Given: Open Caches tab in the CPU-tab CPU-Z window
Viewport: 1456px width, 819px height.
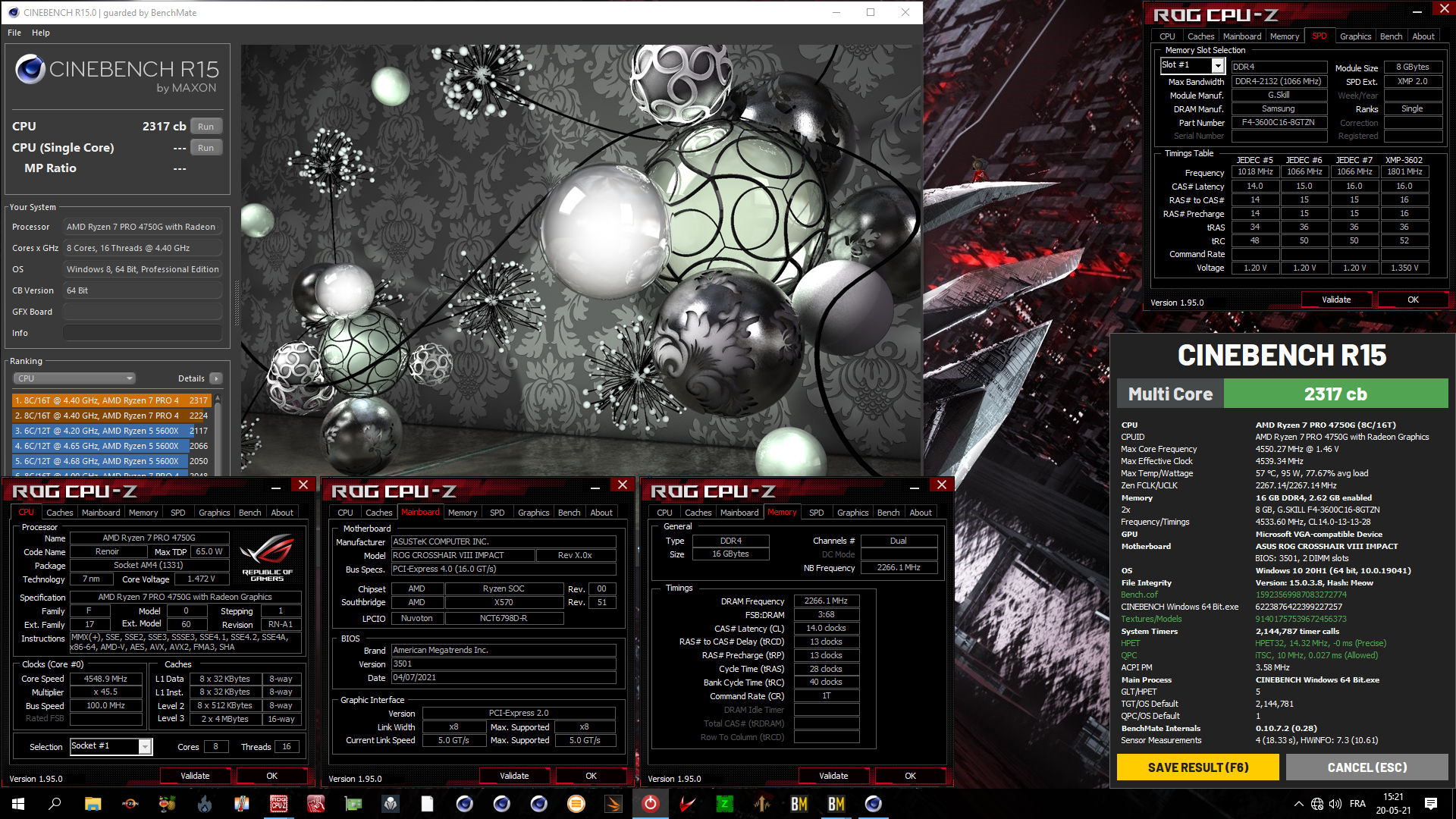Looking at the screenshot, I should click(60, 513).
